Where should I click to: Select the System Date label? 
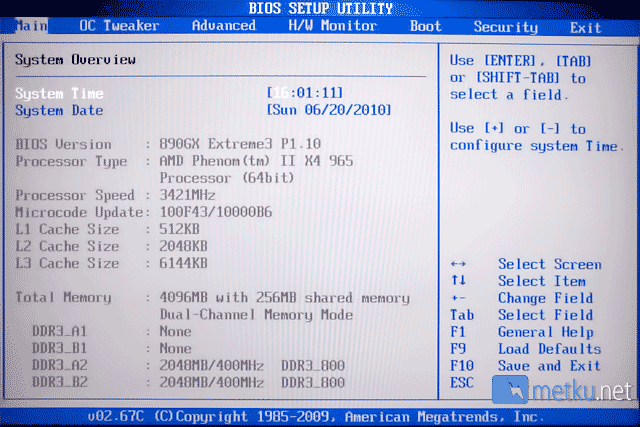coord(59,111)
